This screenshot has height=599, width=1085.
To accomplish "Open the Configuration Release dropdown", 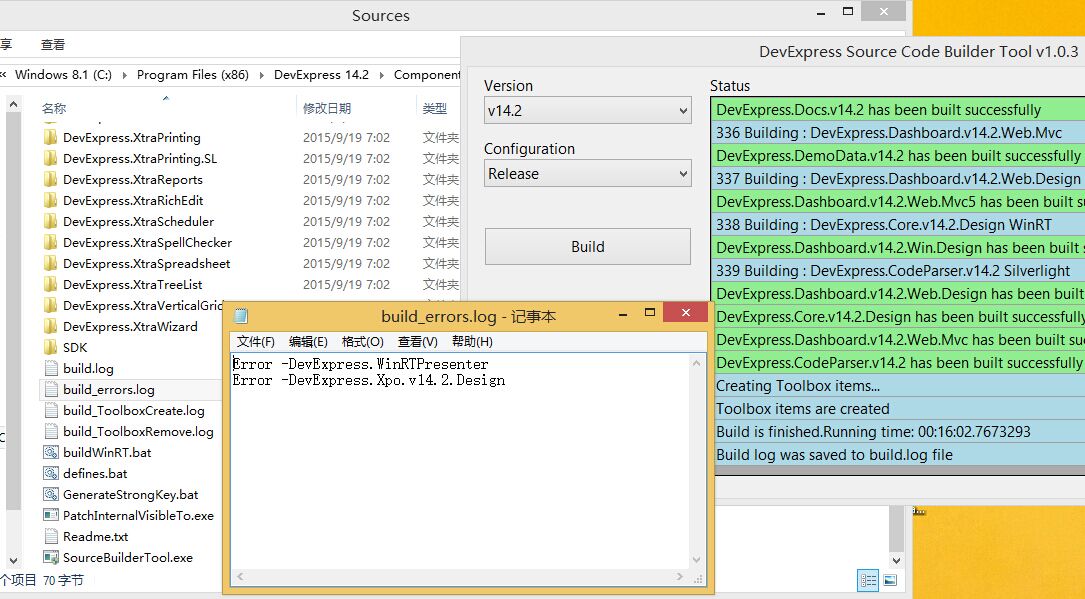I will [587, 174].
